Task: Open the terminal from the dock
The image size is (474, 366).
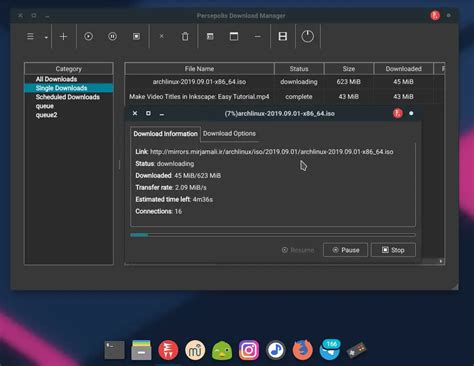Action: (114, 350)
